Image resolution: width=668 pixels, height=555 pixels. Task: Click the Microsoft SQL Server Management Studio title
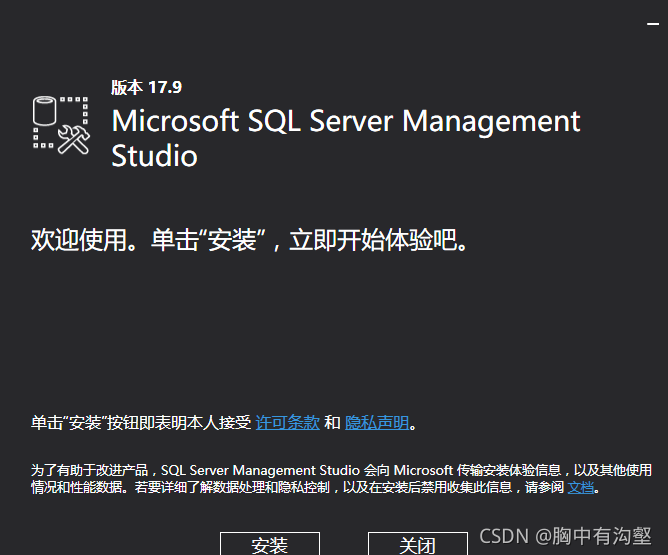(346, 138)
